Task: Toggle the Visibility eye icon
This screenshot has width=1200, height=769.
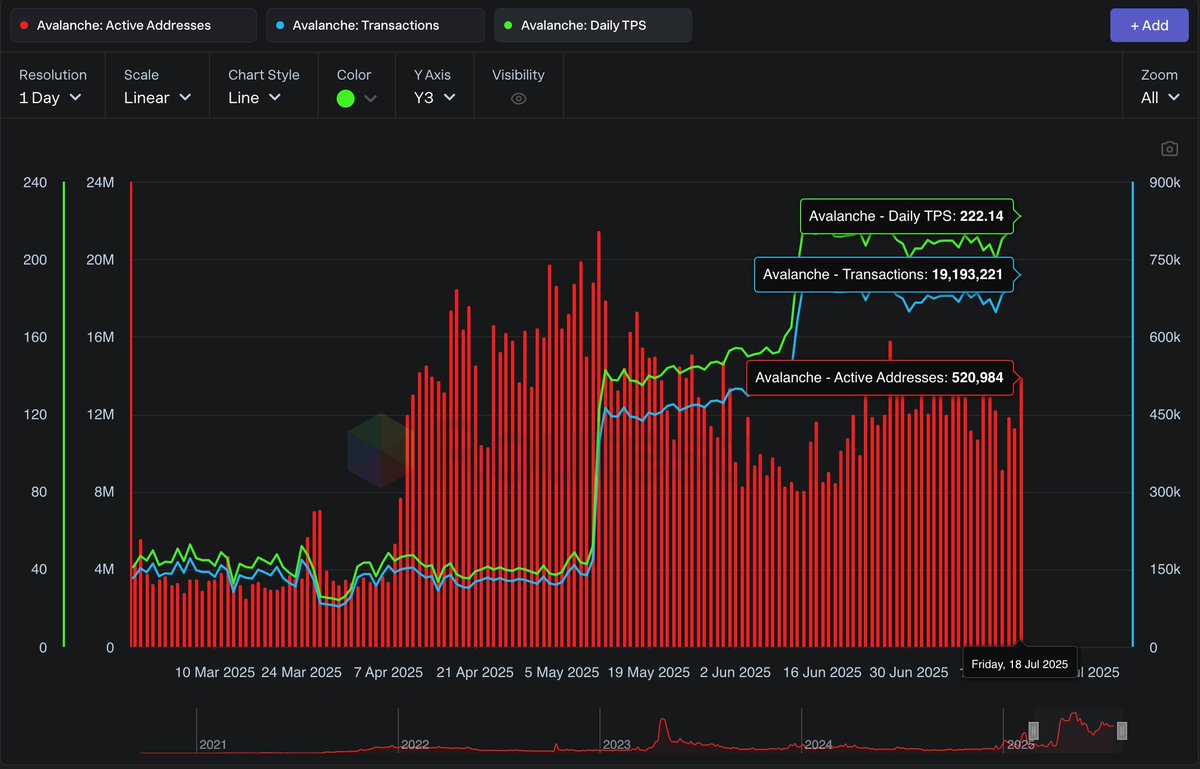Action: click(518, 99)
